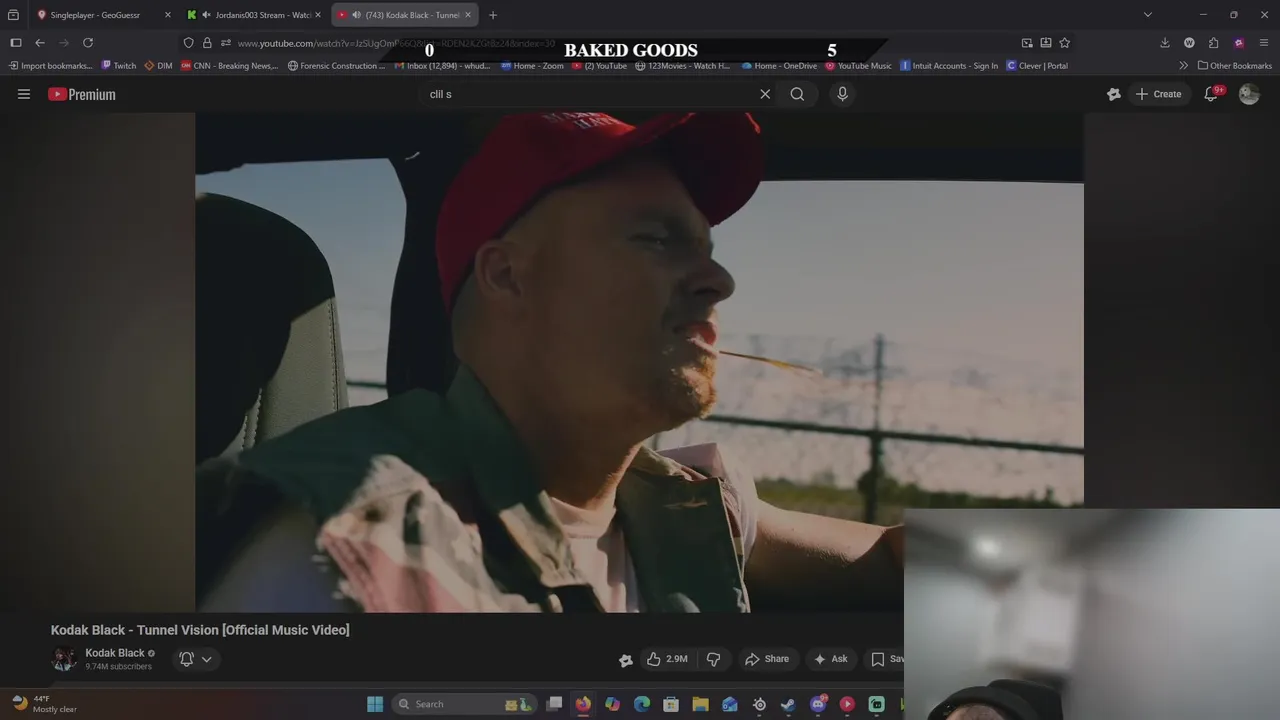Like the Tunnel Vision video
Viewport: 1280px width, 720px height.
click(667, 659)
